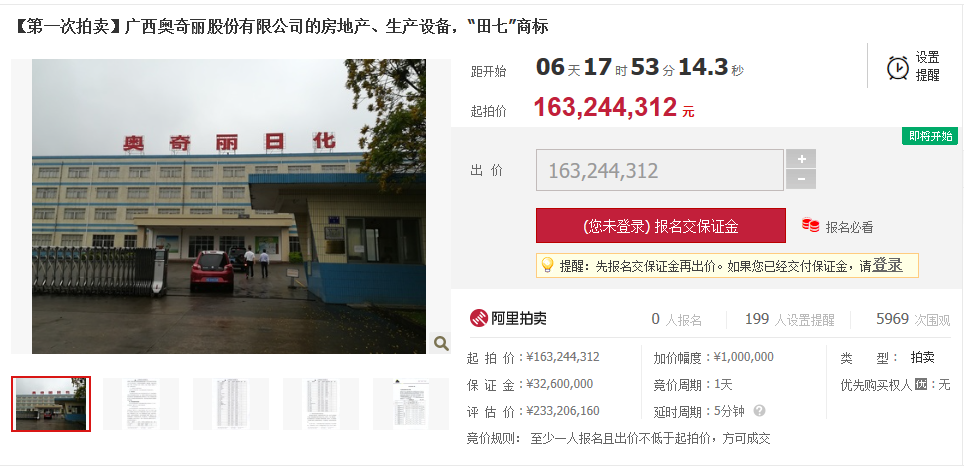Screen dimensions: 964x466
Task: Decrease bid with the minus button
Action: (801, 180)
